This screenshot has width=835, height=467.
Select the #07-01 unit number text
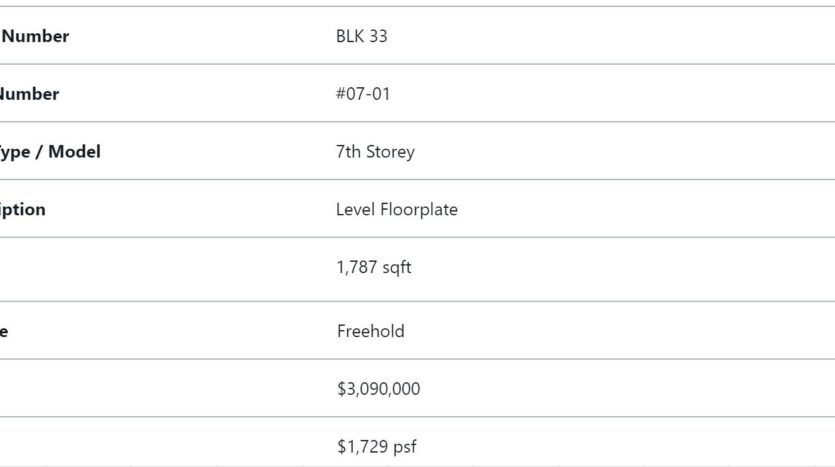point(363,94)
